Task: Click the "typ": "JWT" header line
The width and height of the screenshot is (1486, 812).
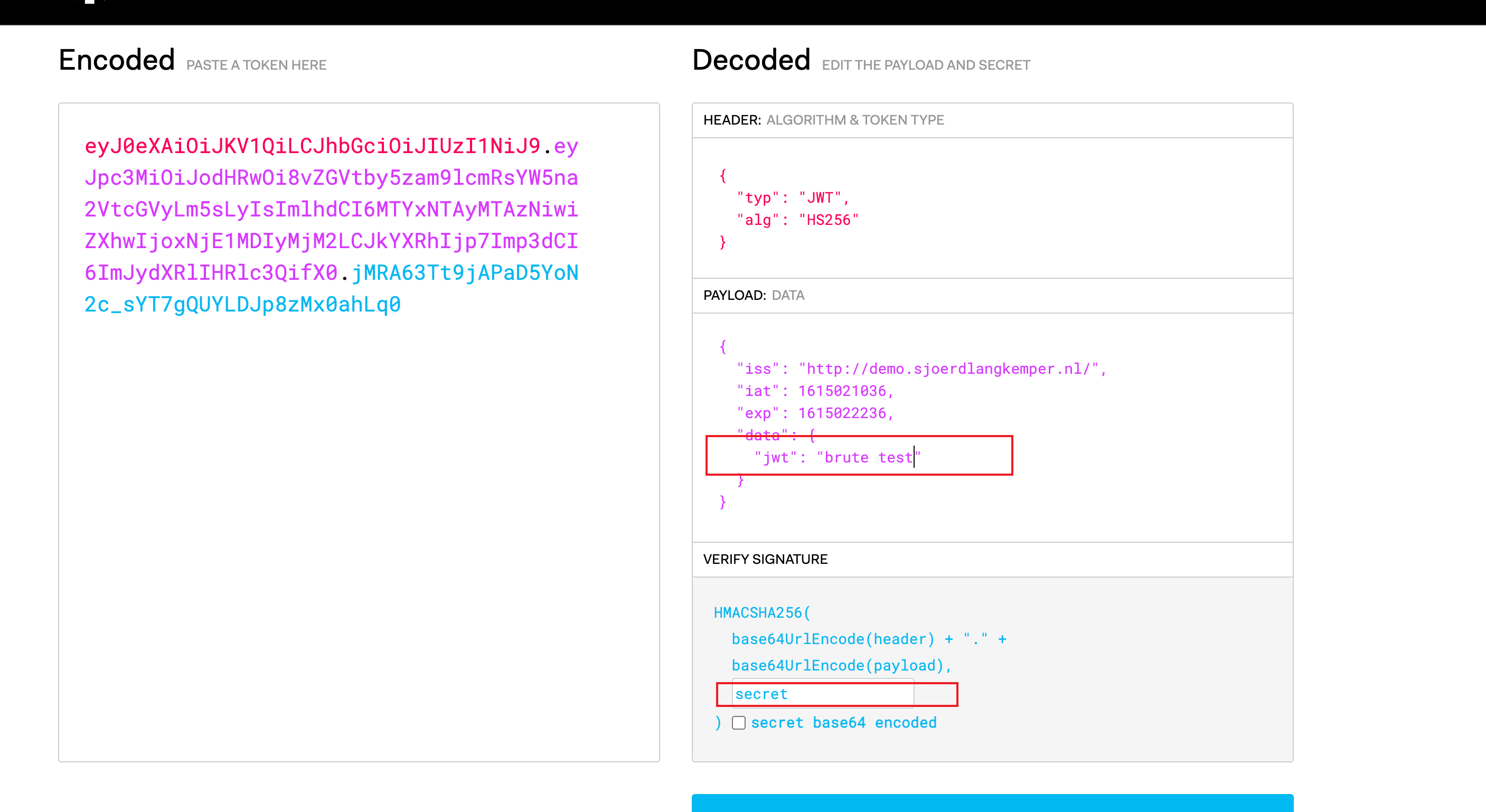Action: [792, 198]
